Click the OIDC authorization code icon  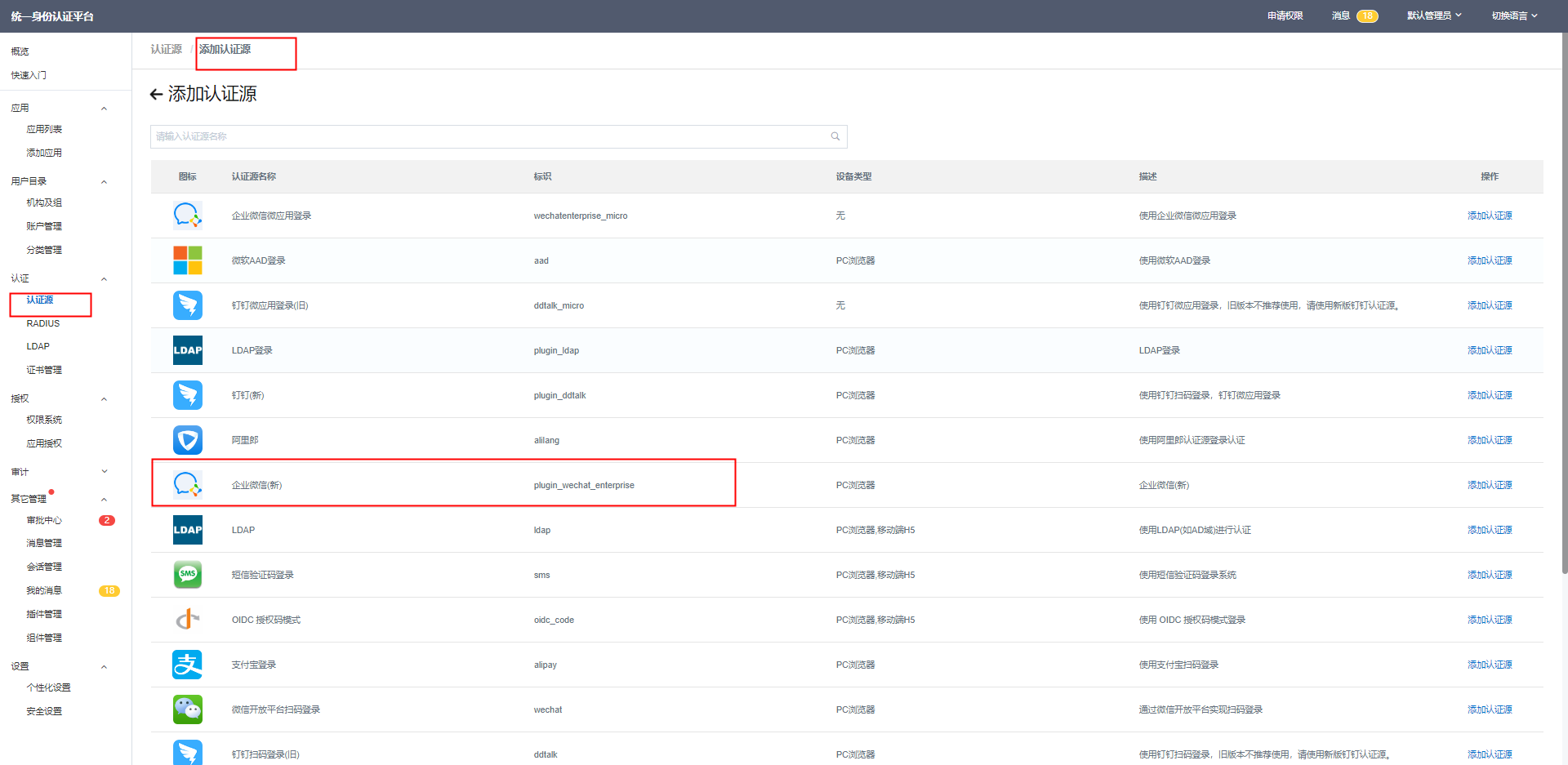click(187, 620)
